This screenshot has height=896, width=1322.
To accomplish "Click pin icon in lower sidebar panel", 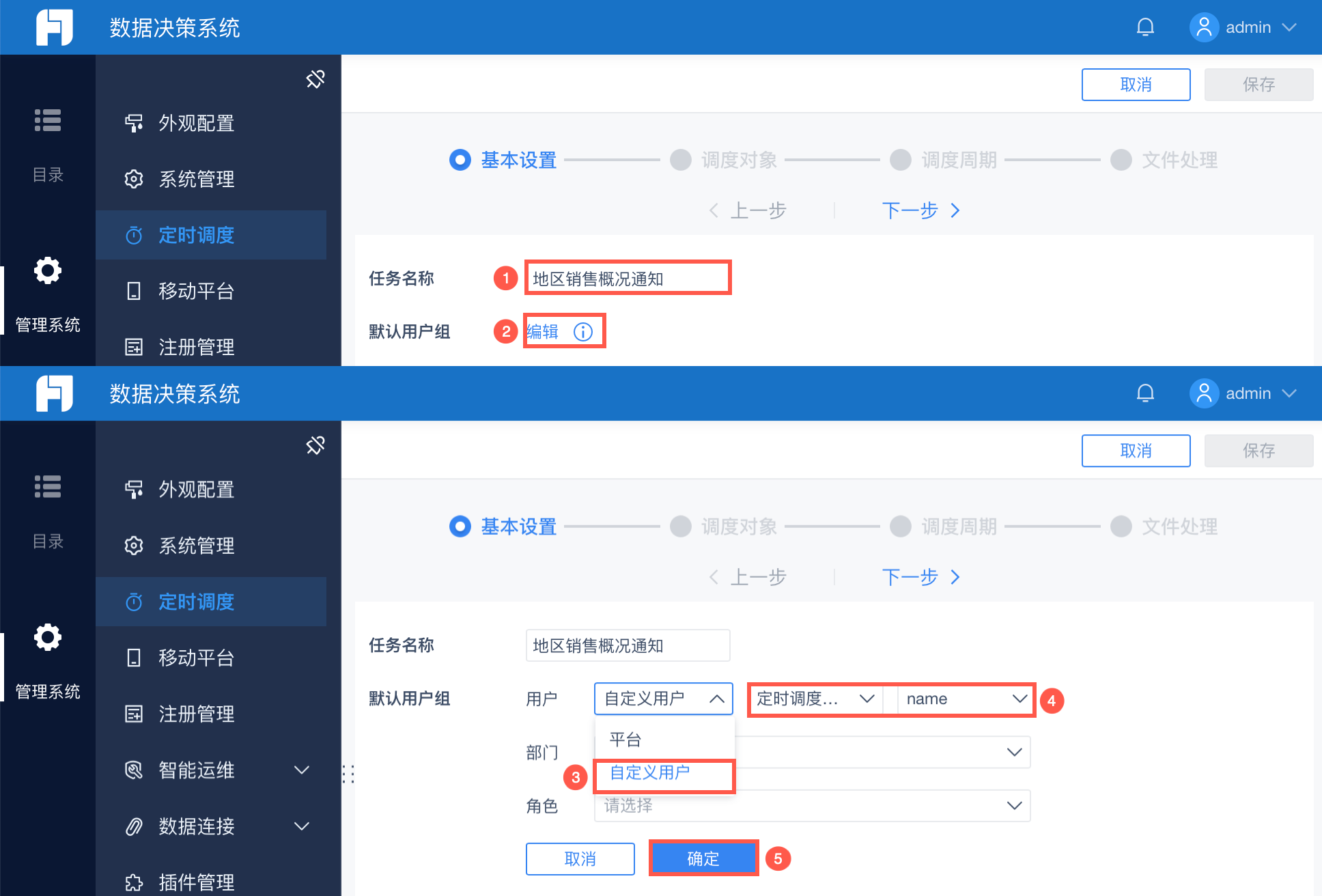I will pyautogui.click(x=315, y=445).
